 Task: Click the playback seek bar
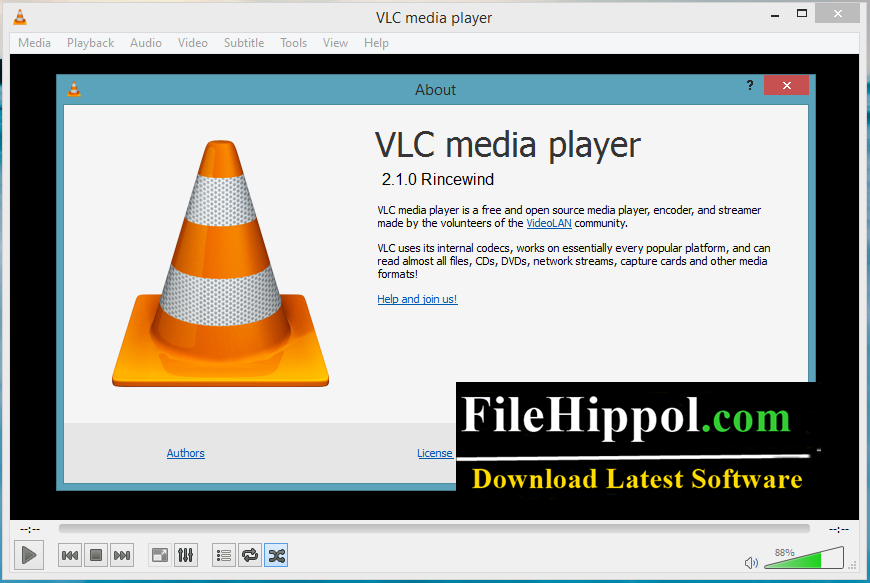pyautogui.click(x=434, y=529)
